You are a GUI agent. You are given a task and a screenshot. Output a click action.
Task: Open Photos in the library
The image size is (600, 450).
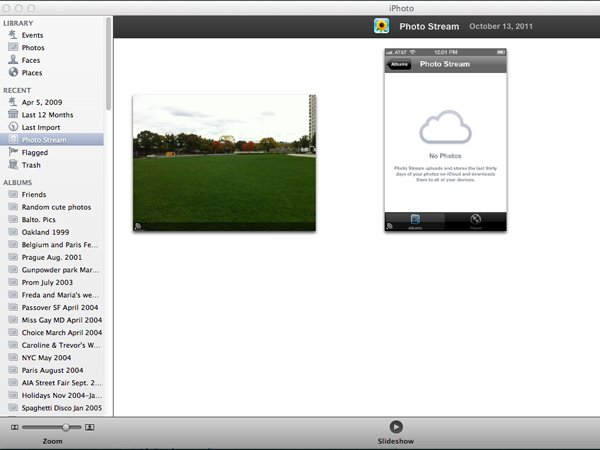pos(52,47)
